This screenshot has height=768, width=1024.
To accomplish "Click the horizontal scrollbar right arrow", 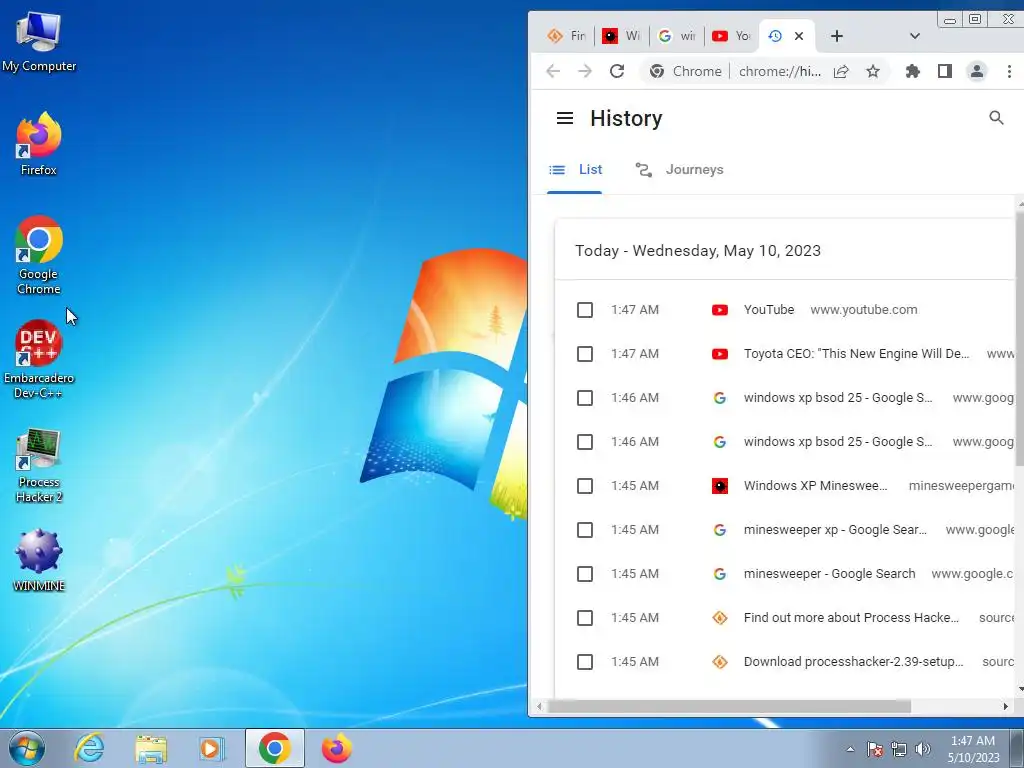I will [1005, 706].
